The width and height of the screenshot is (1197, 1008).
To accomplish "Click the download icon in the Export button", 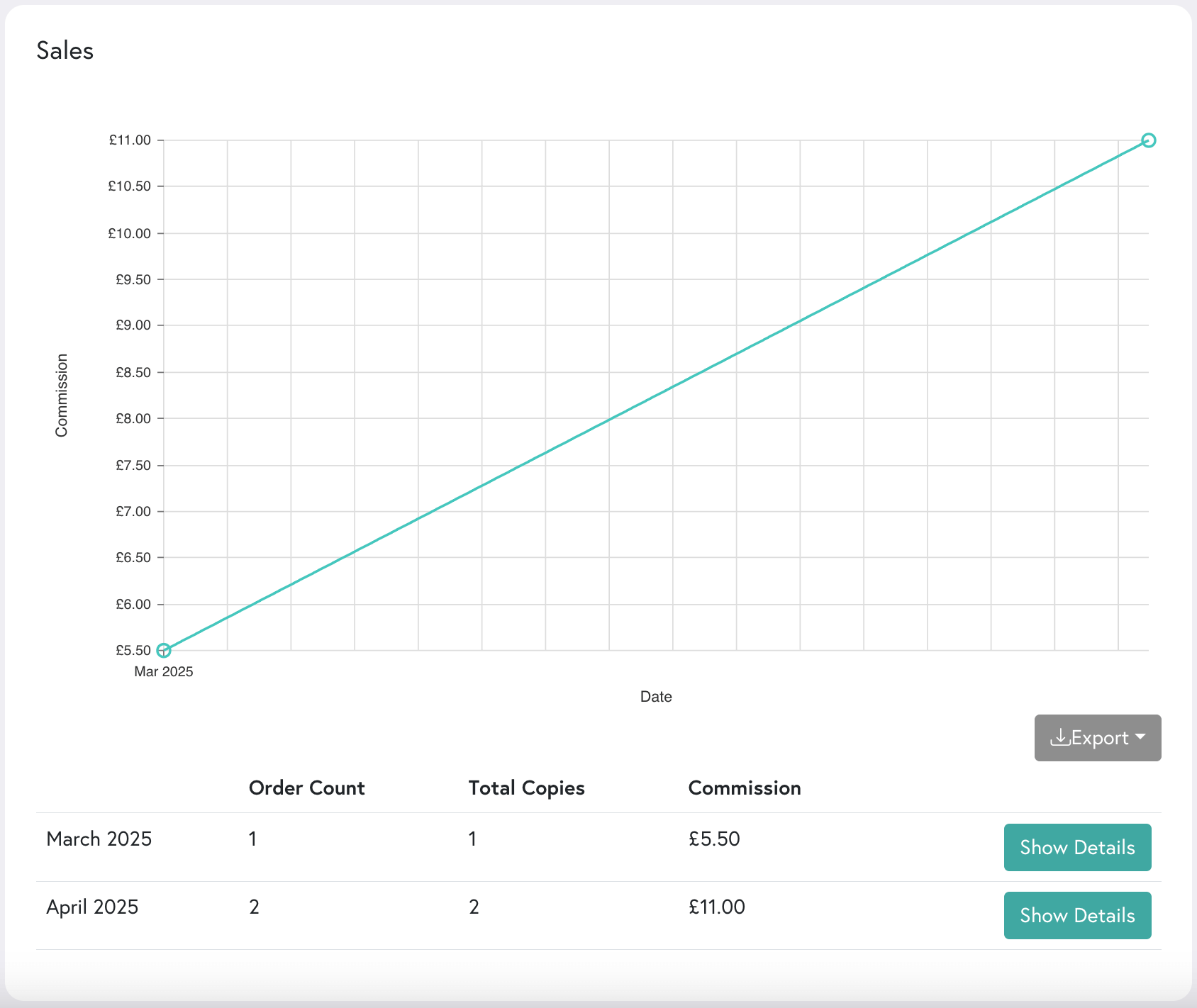I will (1062, 737).
